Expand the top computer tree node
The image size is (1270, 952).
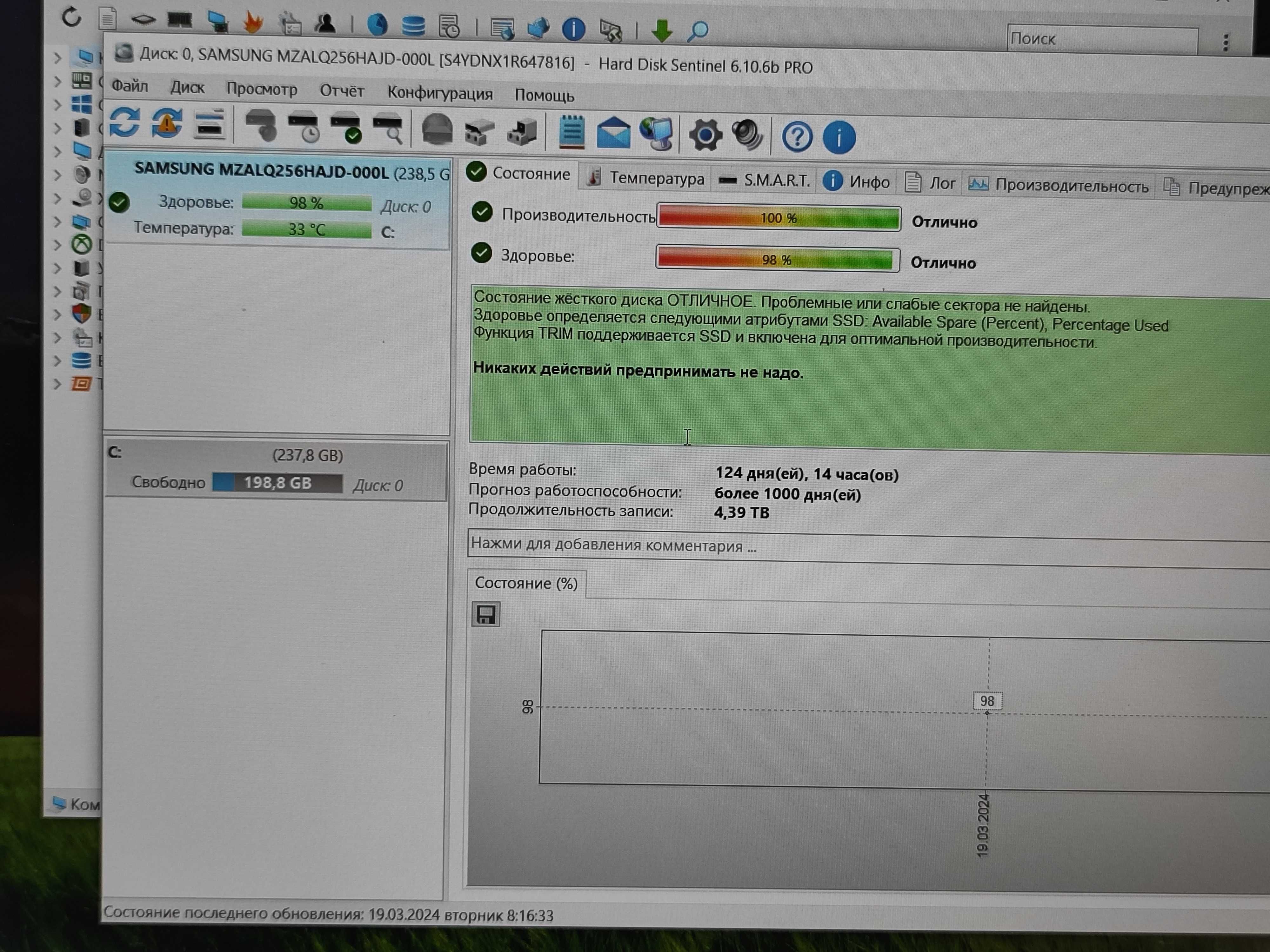pyautogui.click(x=57, y=57)
